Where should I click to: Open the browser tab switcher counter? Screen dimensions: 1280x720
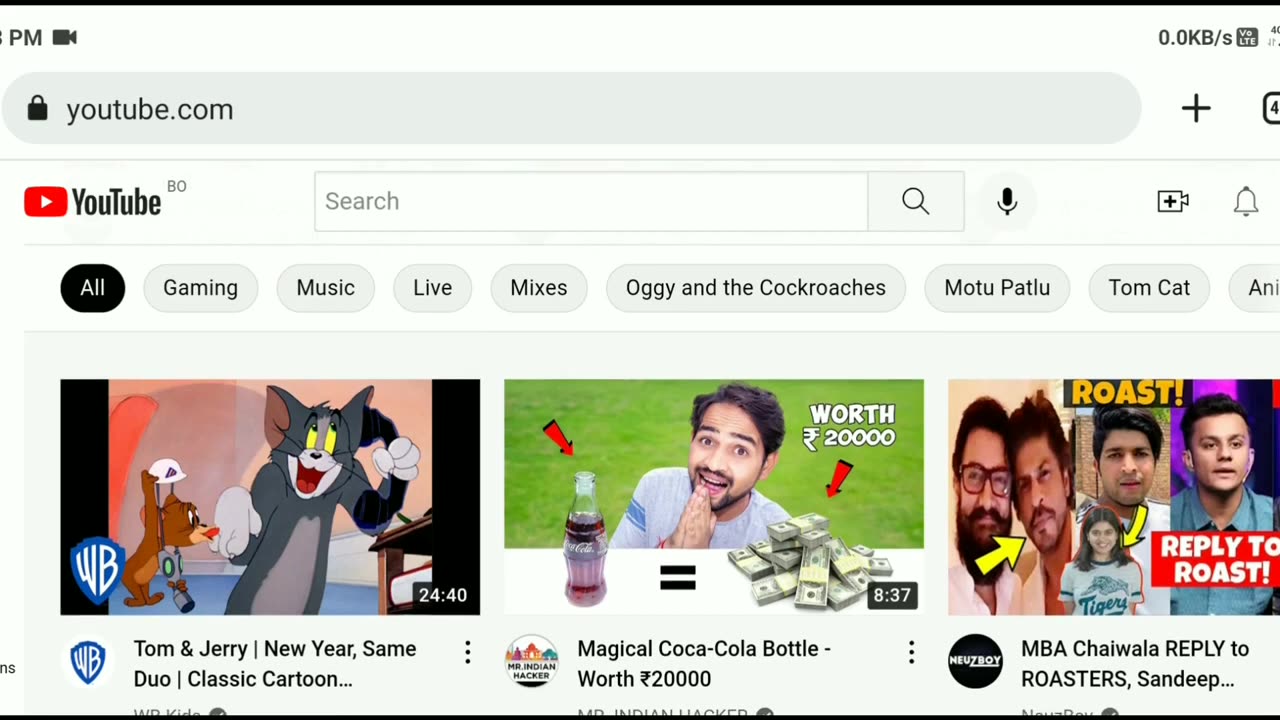pyautogui.click(x=1271, y=108)
